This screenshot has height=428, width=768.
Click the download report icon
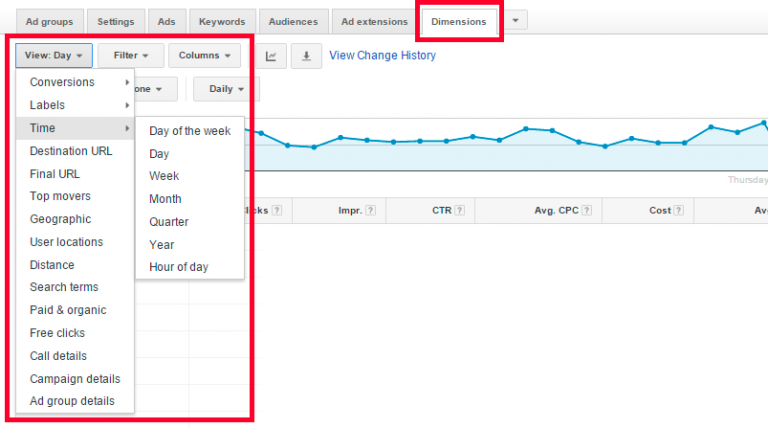pos(306,56)
